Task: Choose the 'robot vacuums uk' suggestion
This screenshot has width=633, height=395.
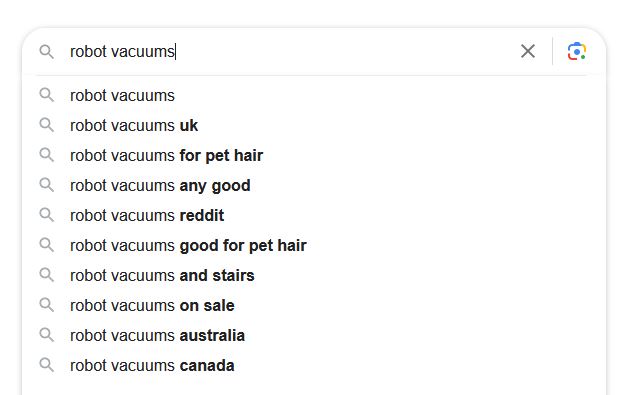Action: [x=314, y=126]
